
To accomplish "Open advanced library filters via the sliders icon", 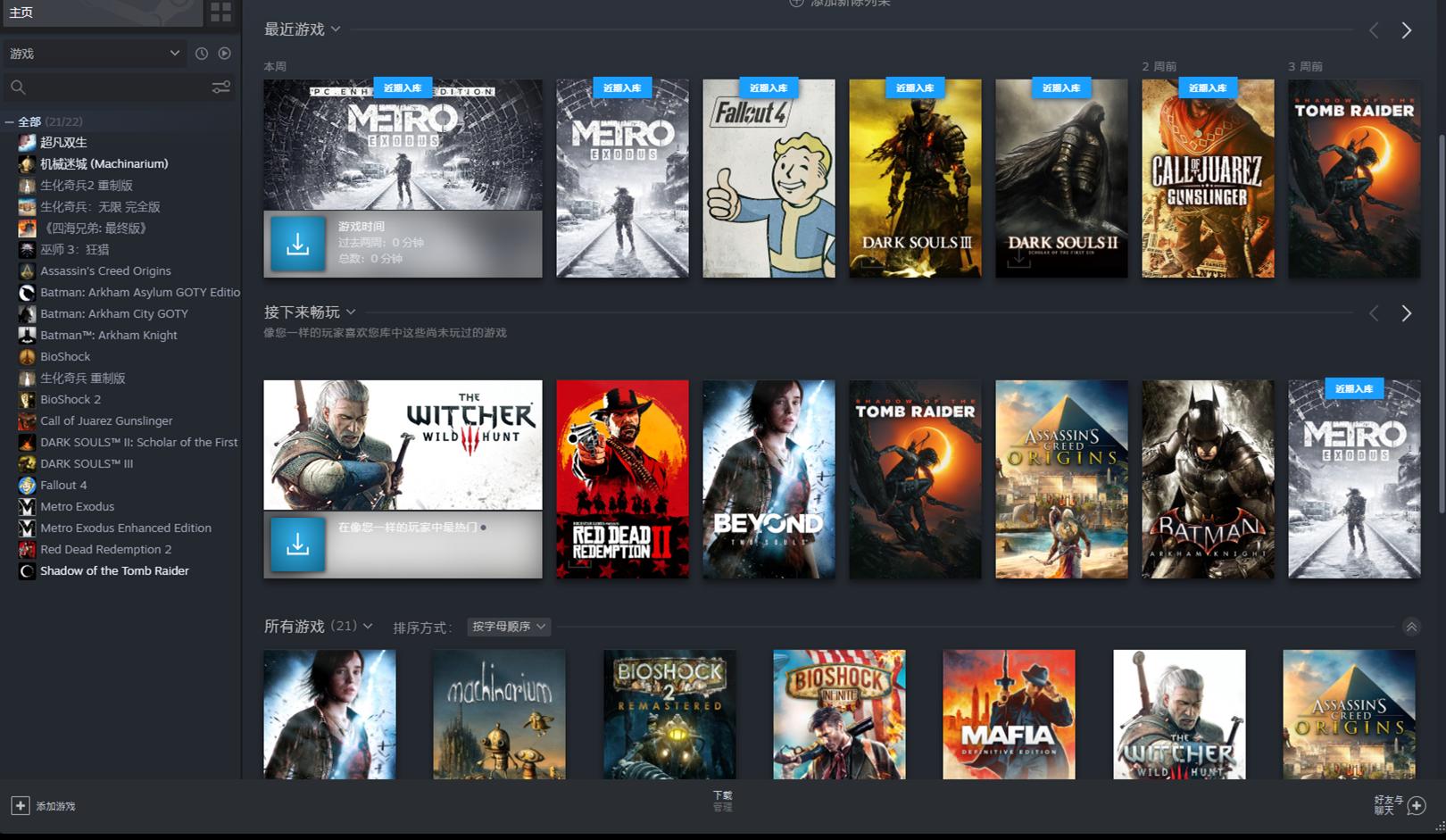I will (x=220, y=87).
